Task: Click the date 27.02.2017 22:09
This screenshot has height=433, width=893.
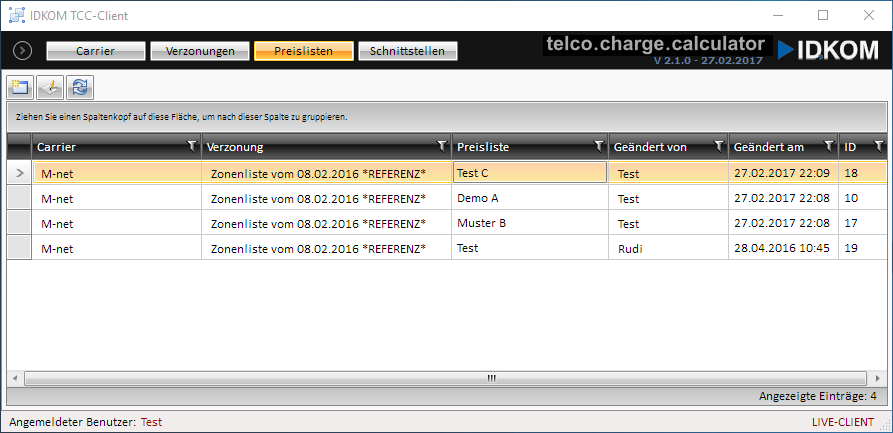Action: pos(782,173)
